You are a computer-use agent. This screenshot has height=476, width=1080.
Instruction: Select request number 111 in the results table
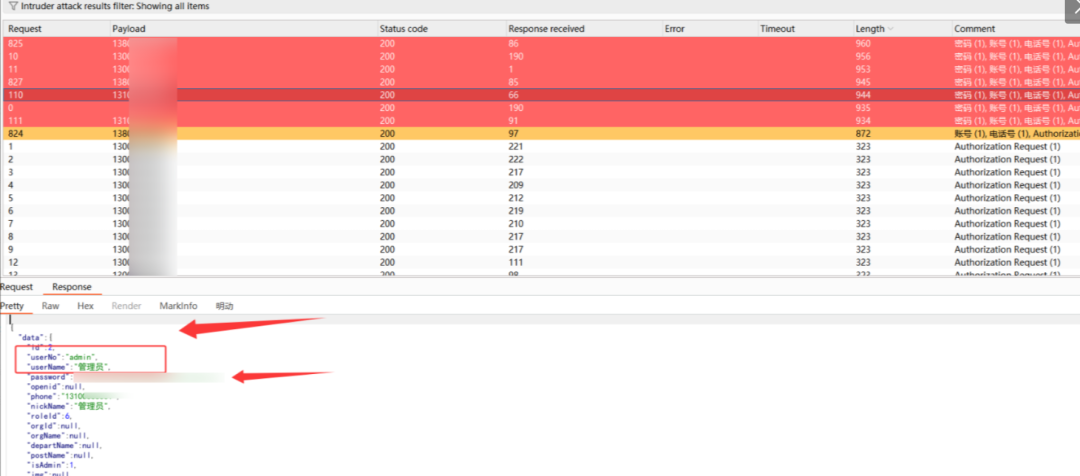(x=540, y=121)
